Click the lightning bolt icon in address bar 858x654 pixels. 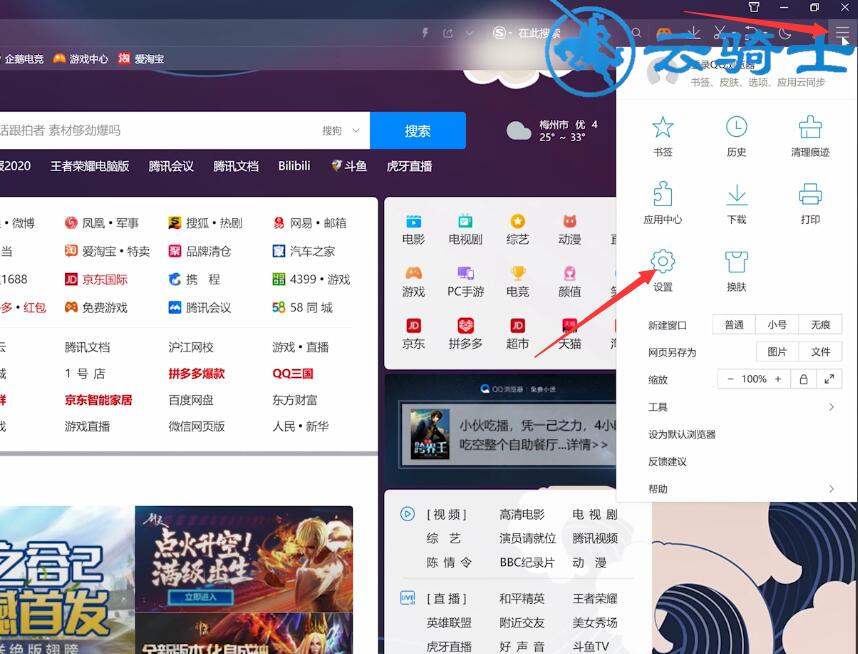[x=425, y=33]
